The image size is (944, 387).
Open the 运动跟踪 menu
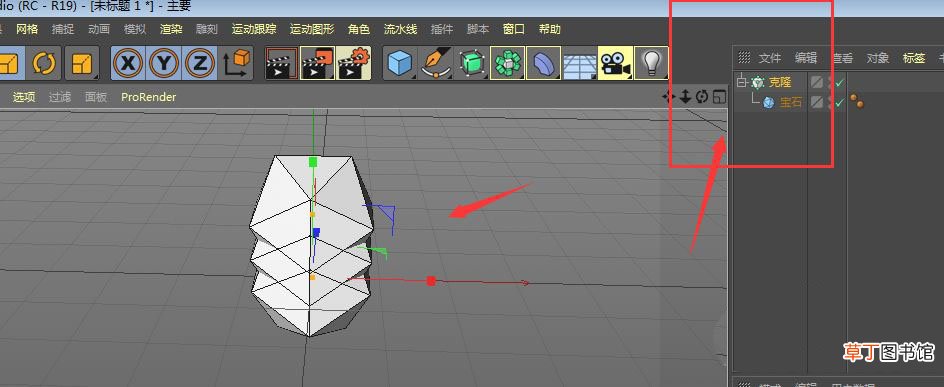(x=254, y=29)
